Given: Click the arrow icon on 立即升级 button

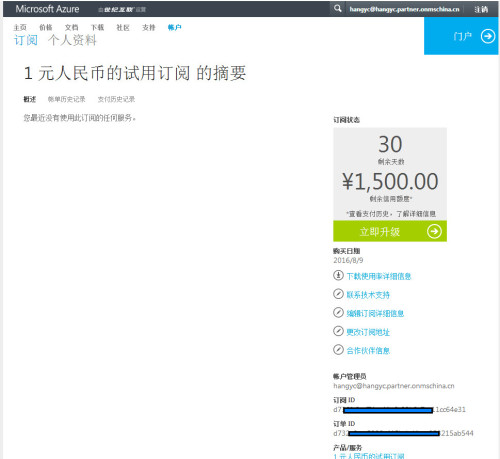Looking at the screenshot, I should coord(434,231).
